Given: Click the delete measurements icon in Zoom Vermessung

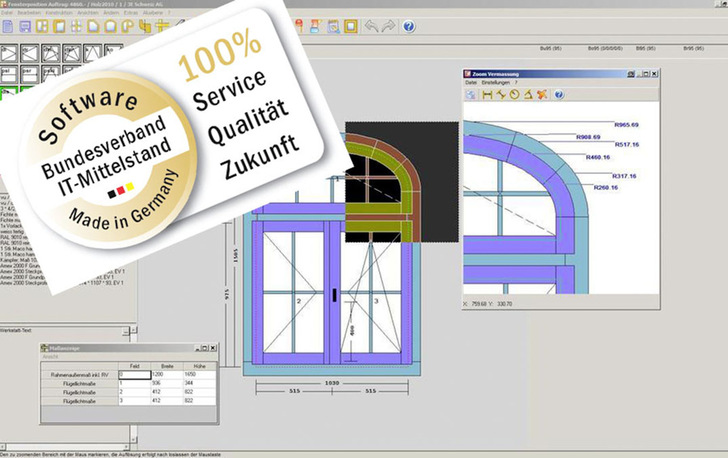Looking at the screenshot, I should tap(541, 95).
